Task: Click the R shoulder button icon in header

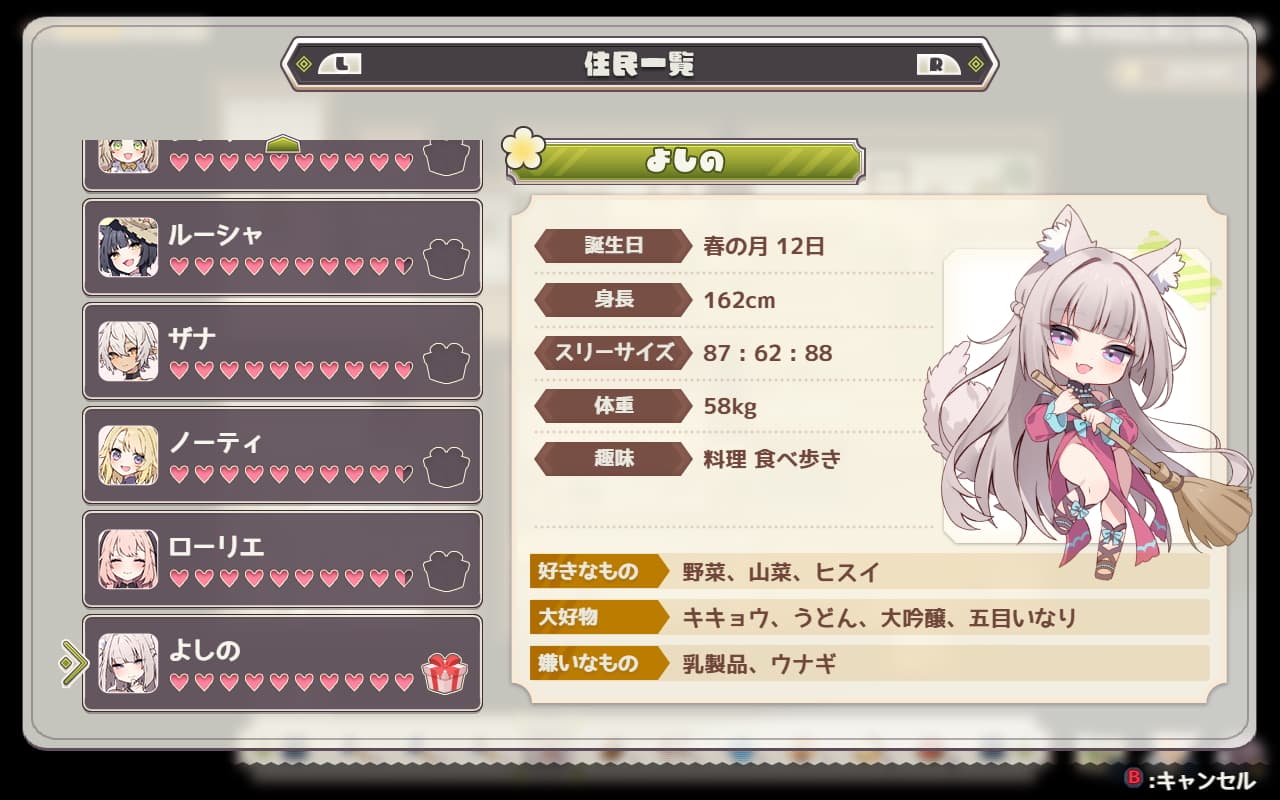Action: pos(938,65)
